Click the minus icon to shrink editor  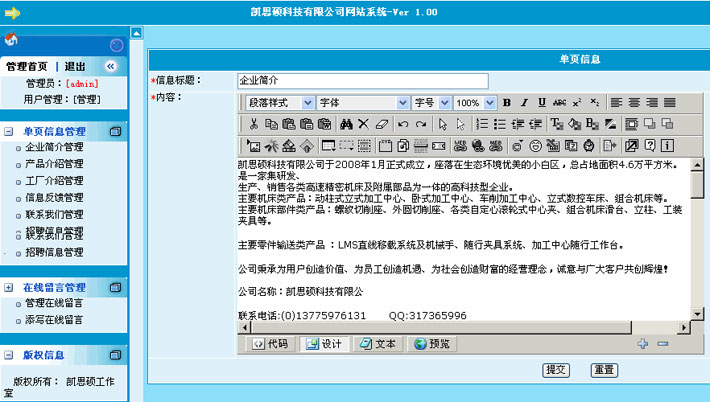point(662,344)
